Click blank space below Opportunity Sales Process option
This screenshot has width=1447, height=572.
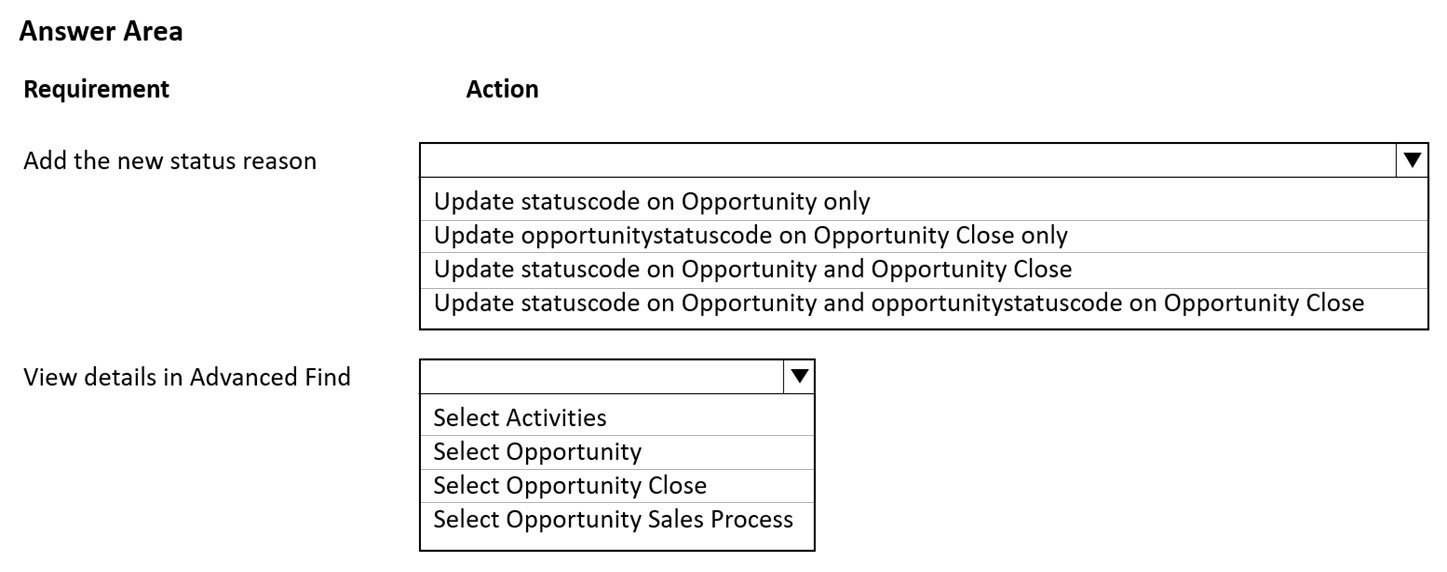tap(617, 543)
